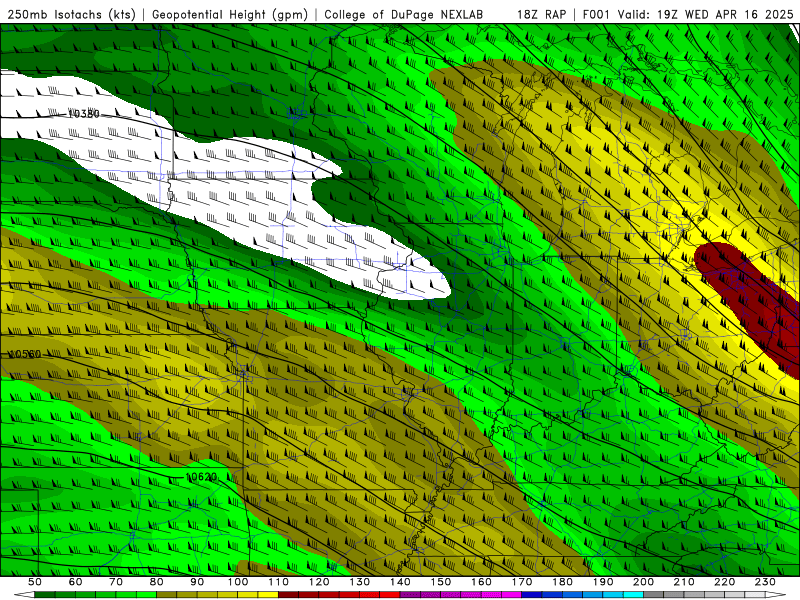Screen dimensions: 800x600
Task: Click the 170 value on the color scale
Action: [521, 582]
